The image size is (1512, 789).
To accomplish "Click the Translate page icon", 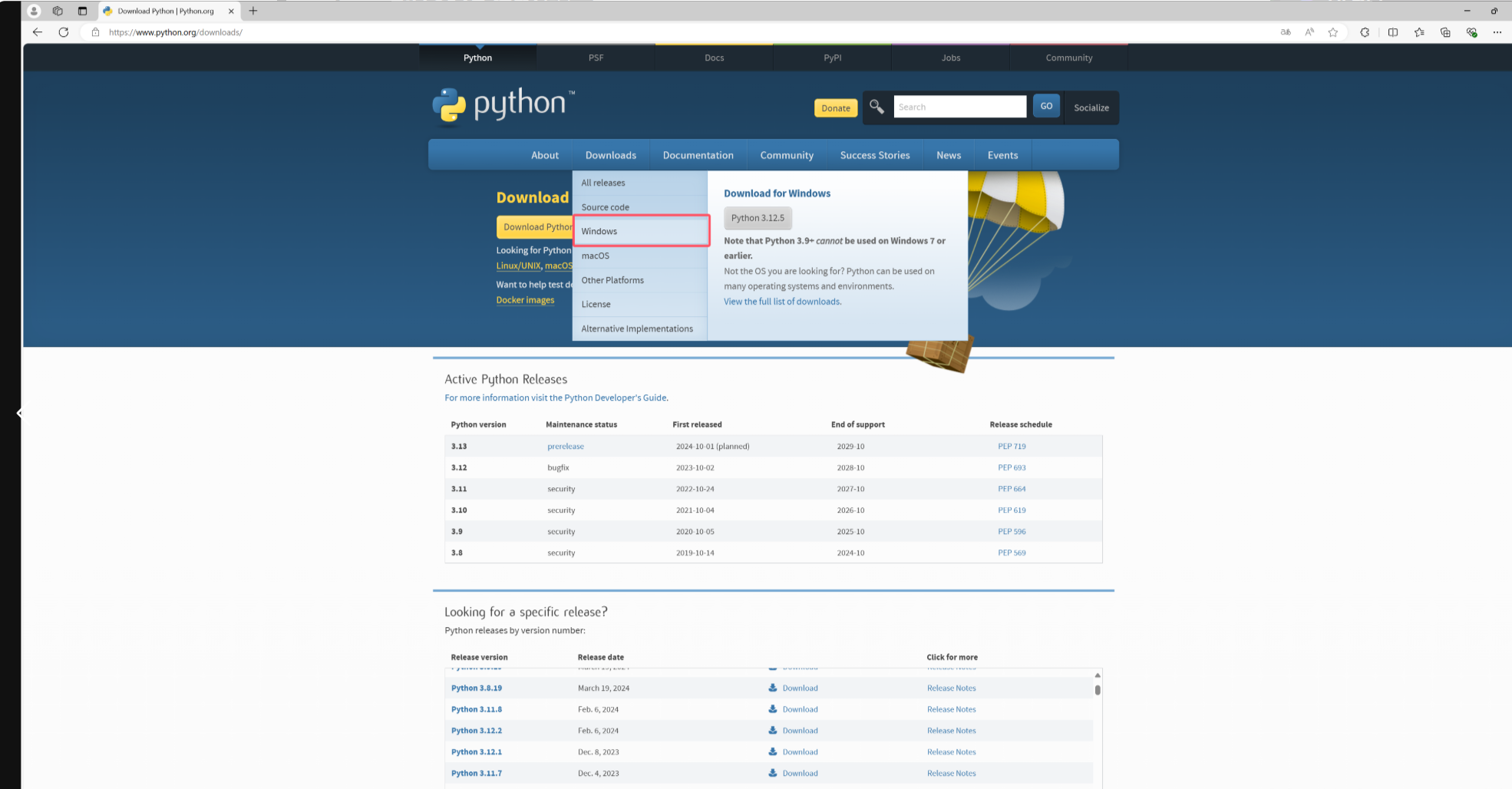I will 1286,32.
